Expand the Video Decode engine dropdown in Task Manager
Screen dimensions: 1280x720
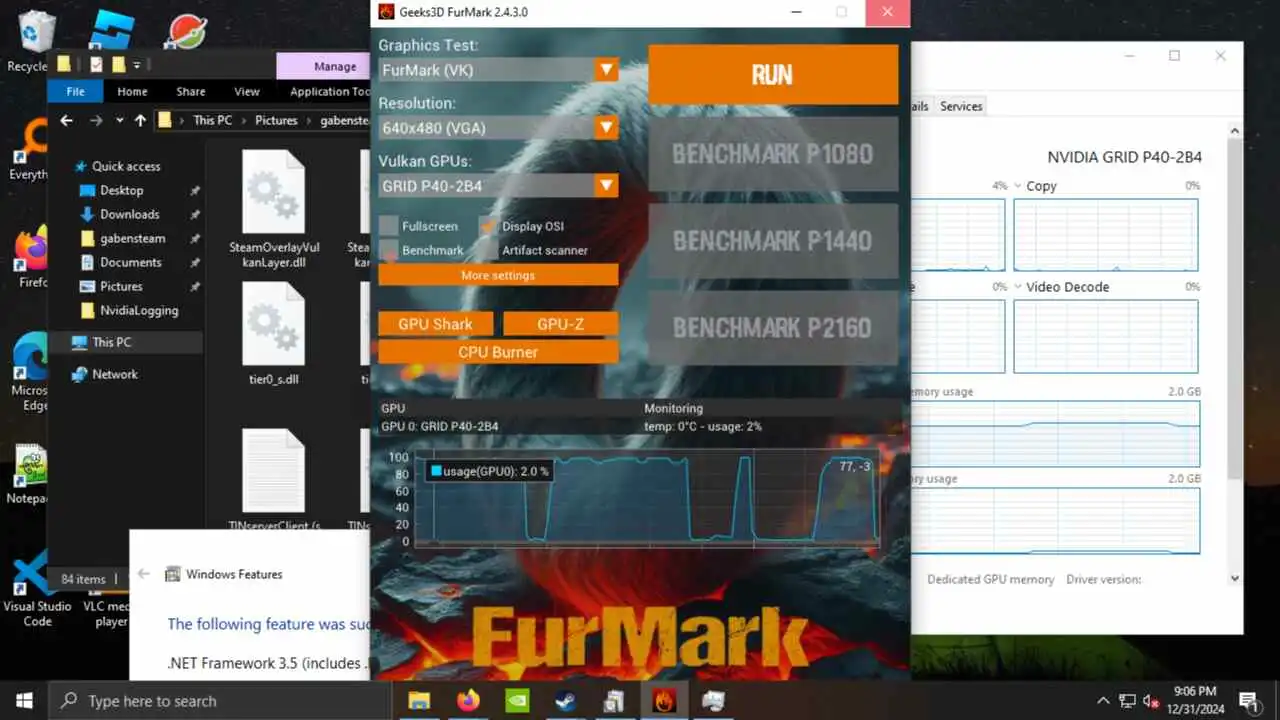pyautogui.click(x=1018, y=287)
